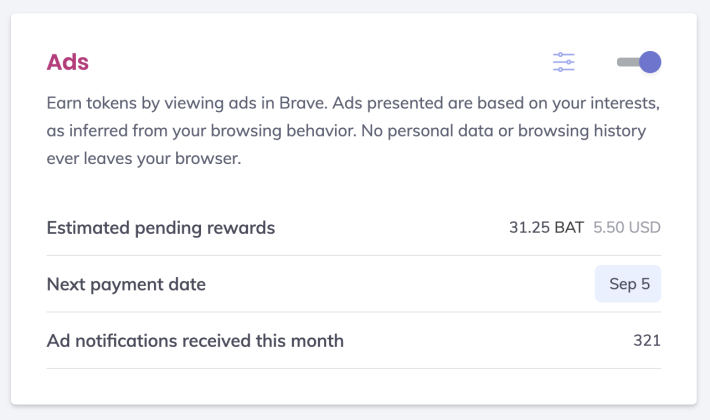This screenshot has width=710, height=420.
Task: Click the 5.50 USD value
Action: pos(627,227)
